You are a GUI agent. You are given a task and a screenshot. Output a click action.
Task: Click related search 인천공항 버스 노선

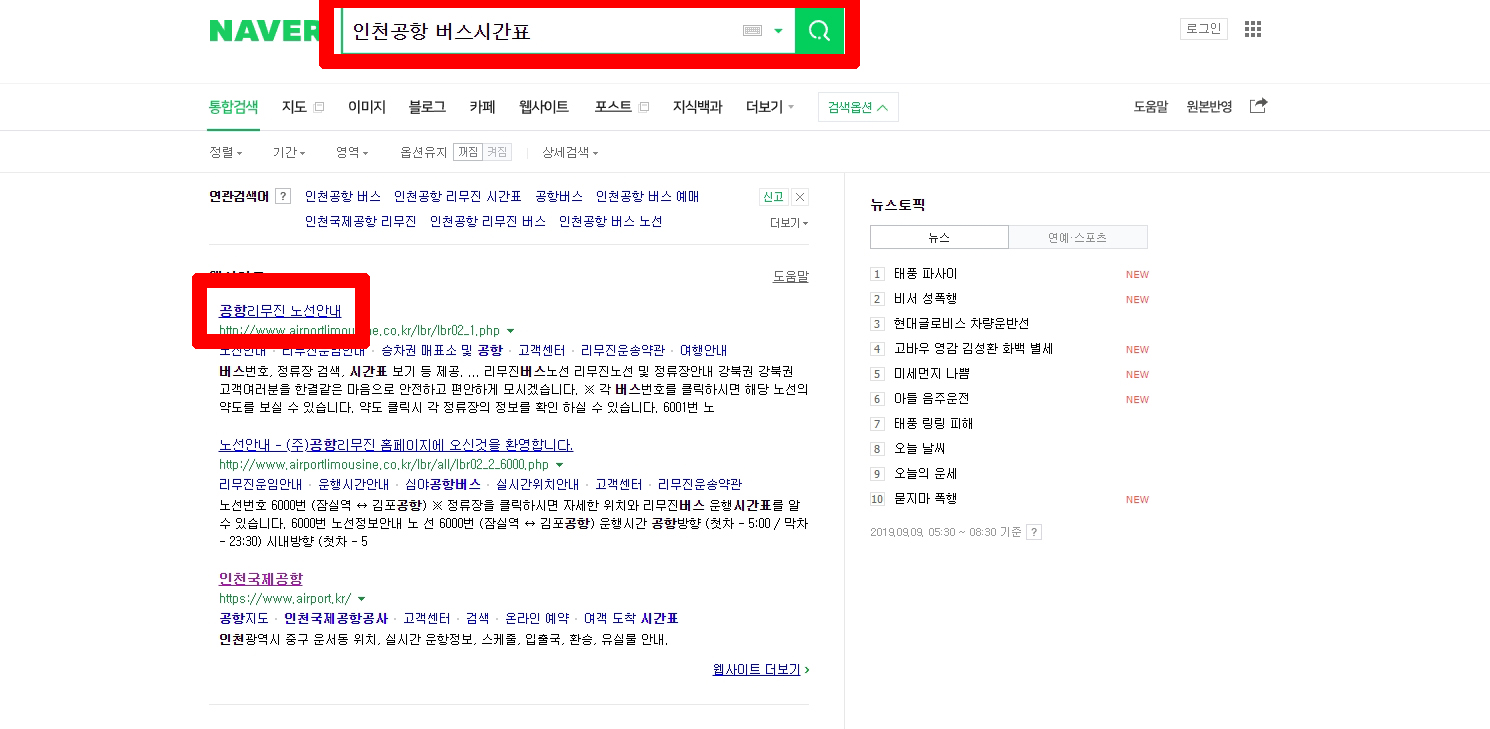coord(611,221)
